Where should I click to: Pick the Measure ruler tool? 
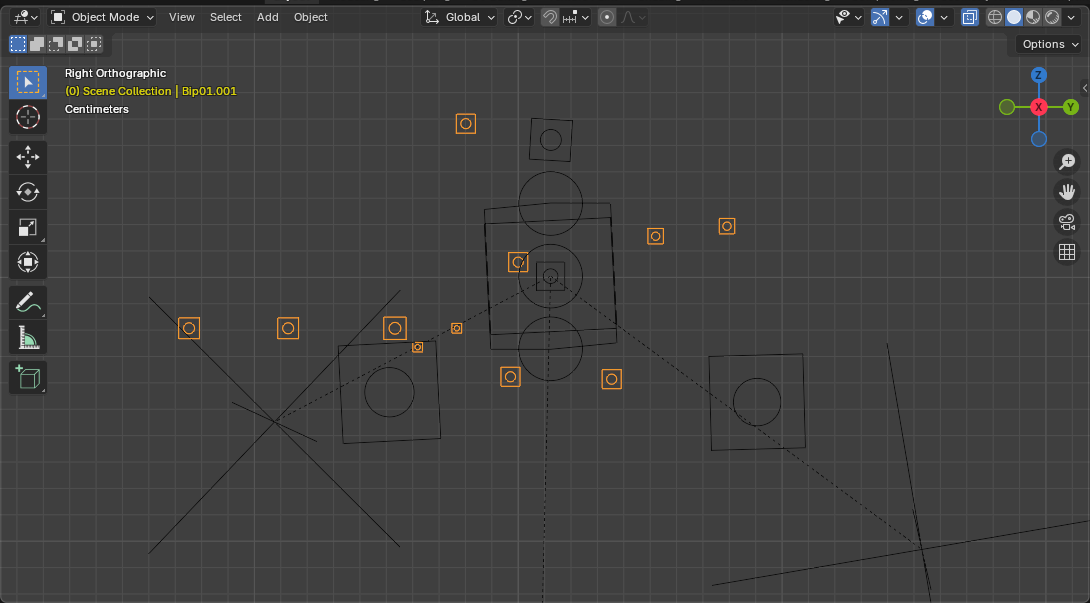(x=28, y=338)
